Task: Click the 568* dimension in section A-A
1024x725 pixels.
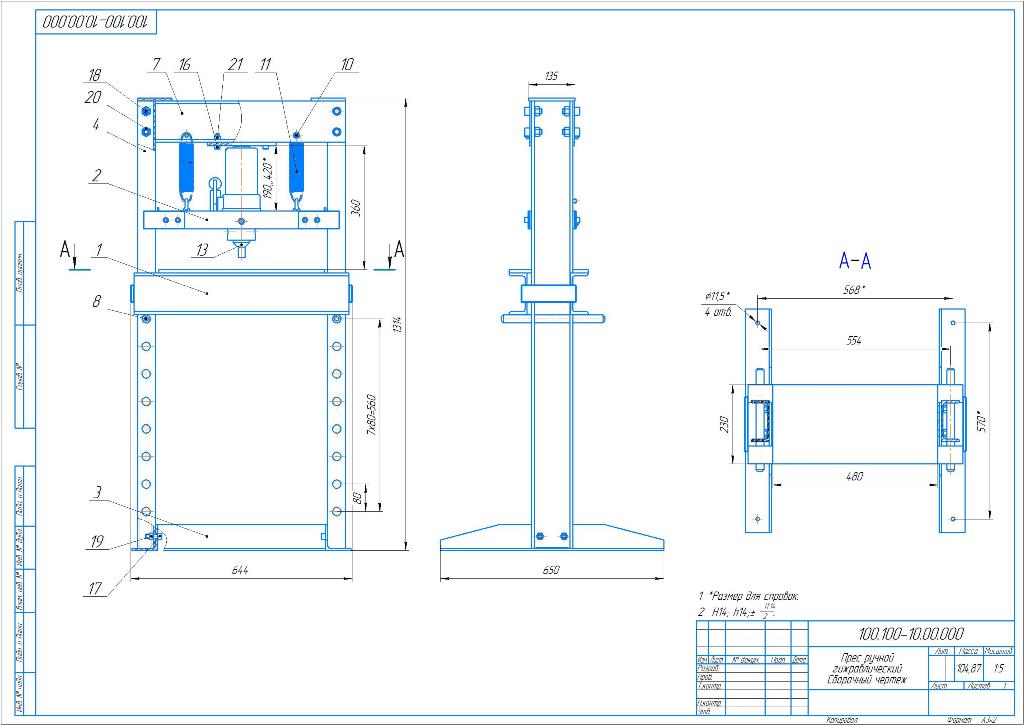Action: click(854, 290)
